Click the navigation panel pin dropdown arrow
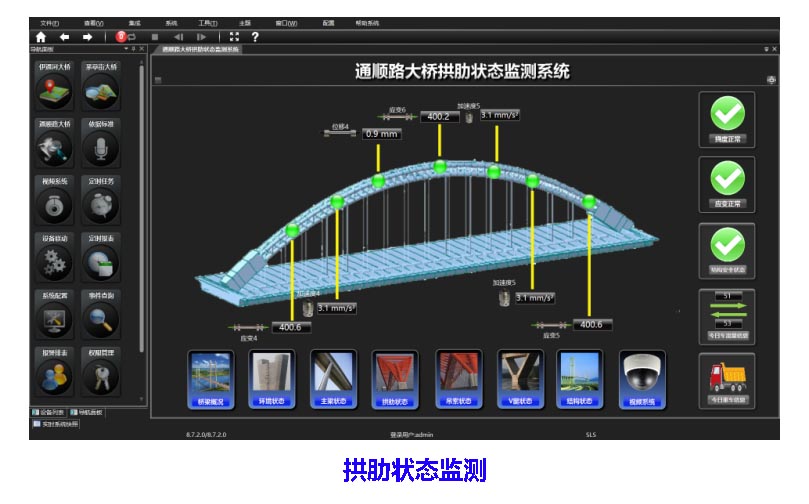The width and height of the screenshot is (809, 504). click(x=126, y=48)
